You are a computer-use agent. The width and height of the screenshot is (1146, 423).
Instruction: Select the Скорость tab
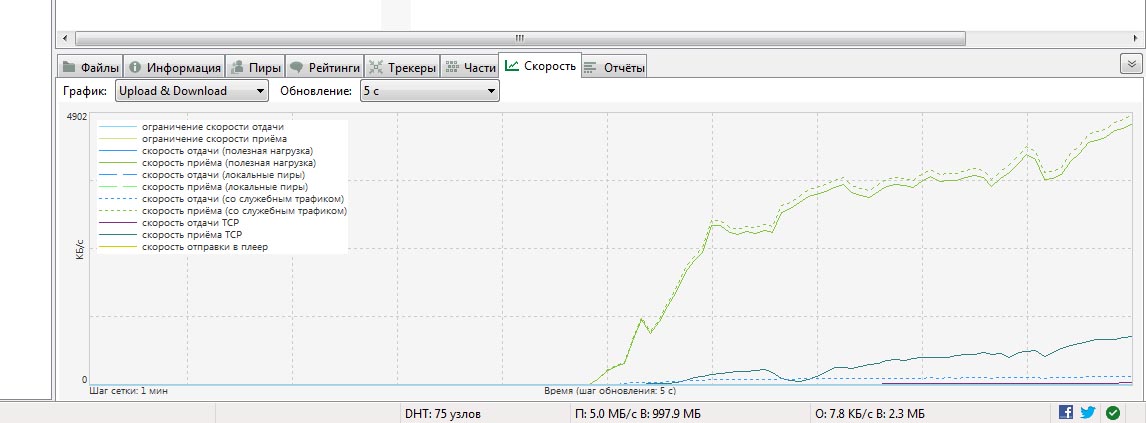[540, 66]
